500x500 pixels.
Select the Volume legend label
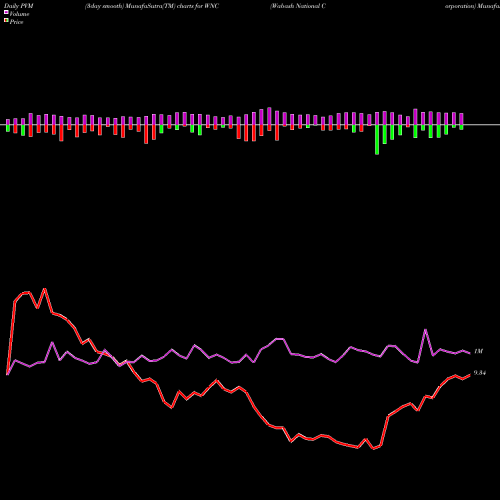pos(19,14)
